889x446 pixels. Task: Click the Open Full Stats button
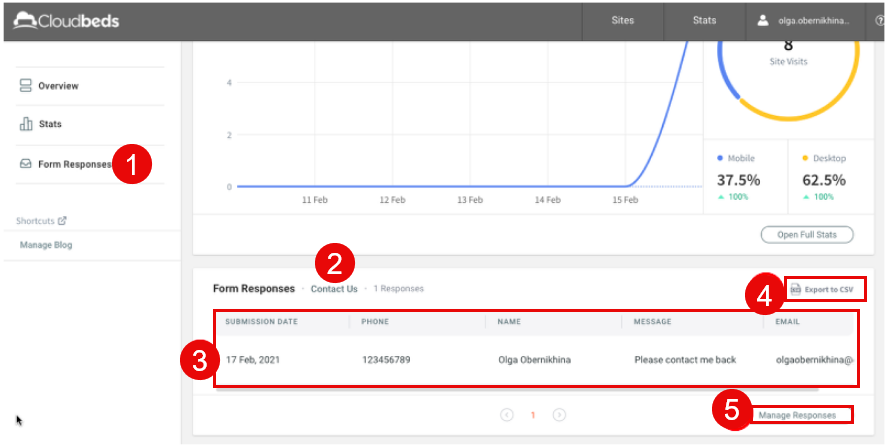tap(806, 235)
